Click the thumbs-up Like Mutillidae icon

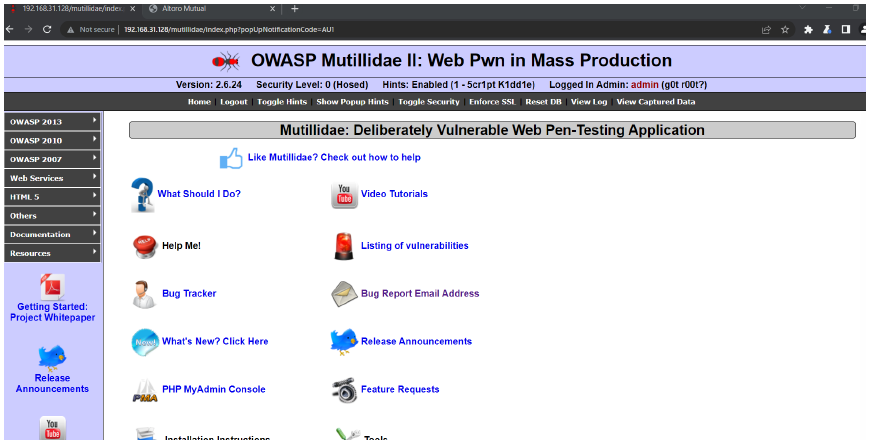click(231, 158)
